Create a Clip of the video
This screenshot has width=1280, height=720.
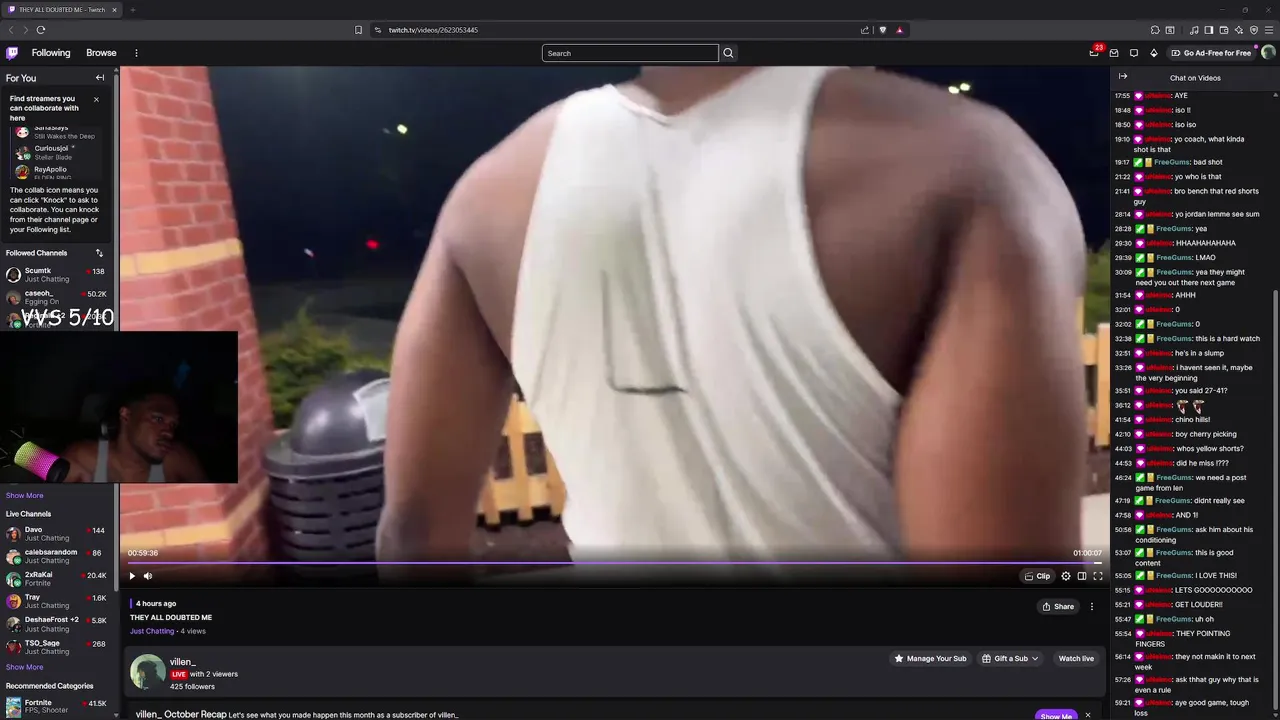1037,576
